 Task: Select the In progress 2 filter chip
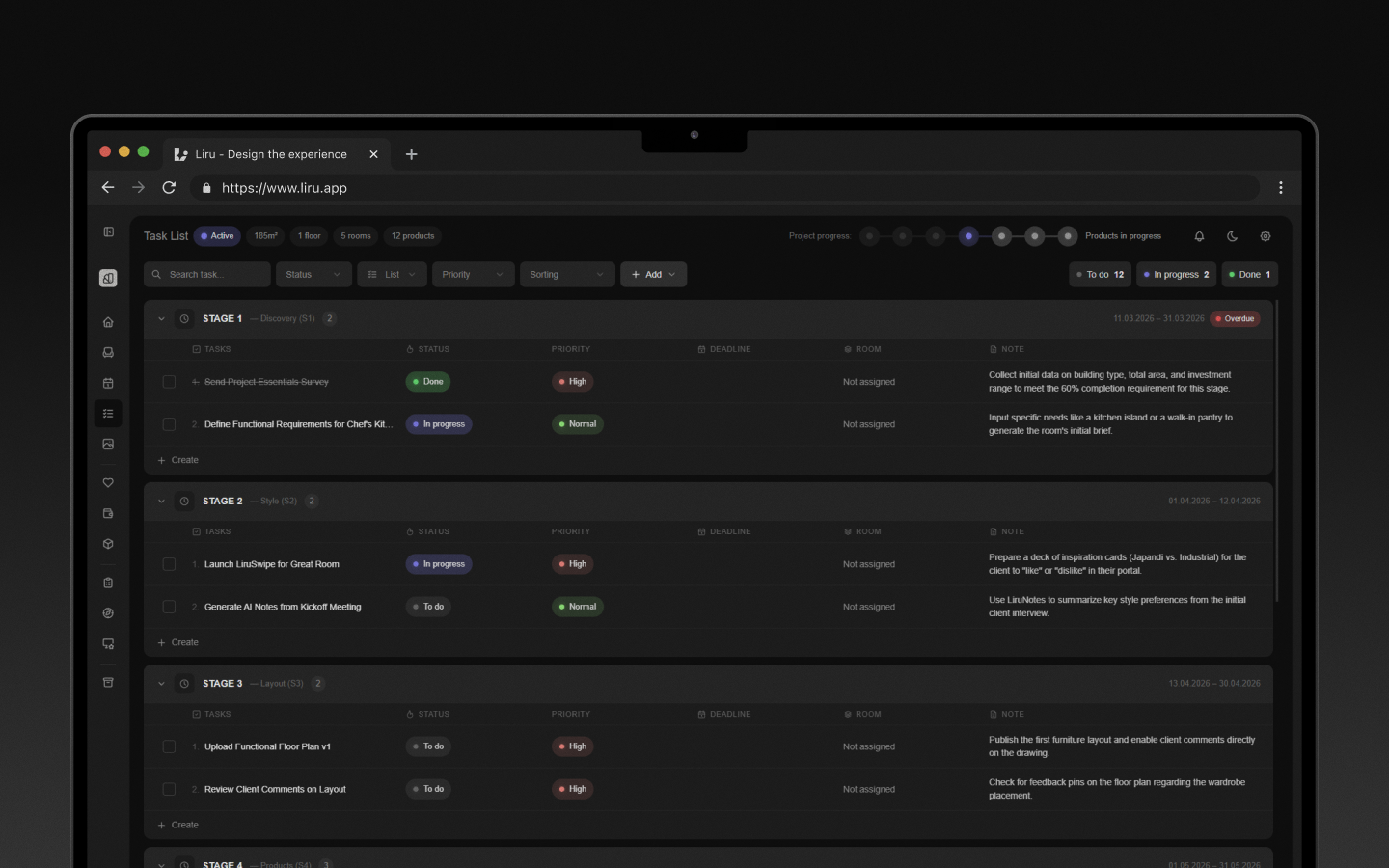coord(1176,274)
